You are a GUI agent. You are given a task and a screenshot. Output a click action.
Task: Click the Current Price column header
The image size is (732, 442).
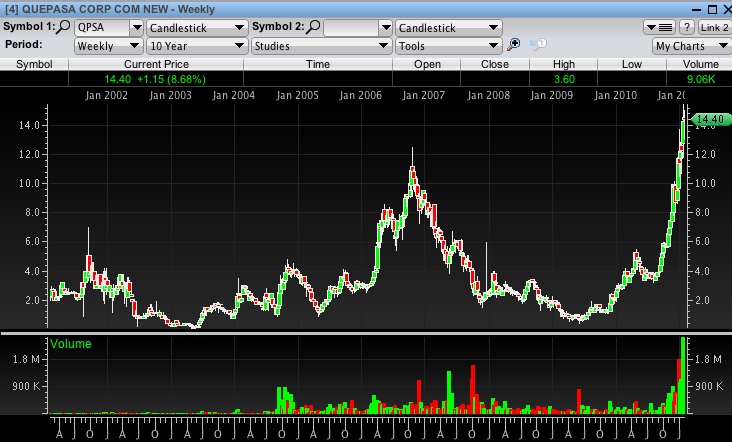pyautogui.click(x=156, y=64)
